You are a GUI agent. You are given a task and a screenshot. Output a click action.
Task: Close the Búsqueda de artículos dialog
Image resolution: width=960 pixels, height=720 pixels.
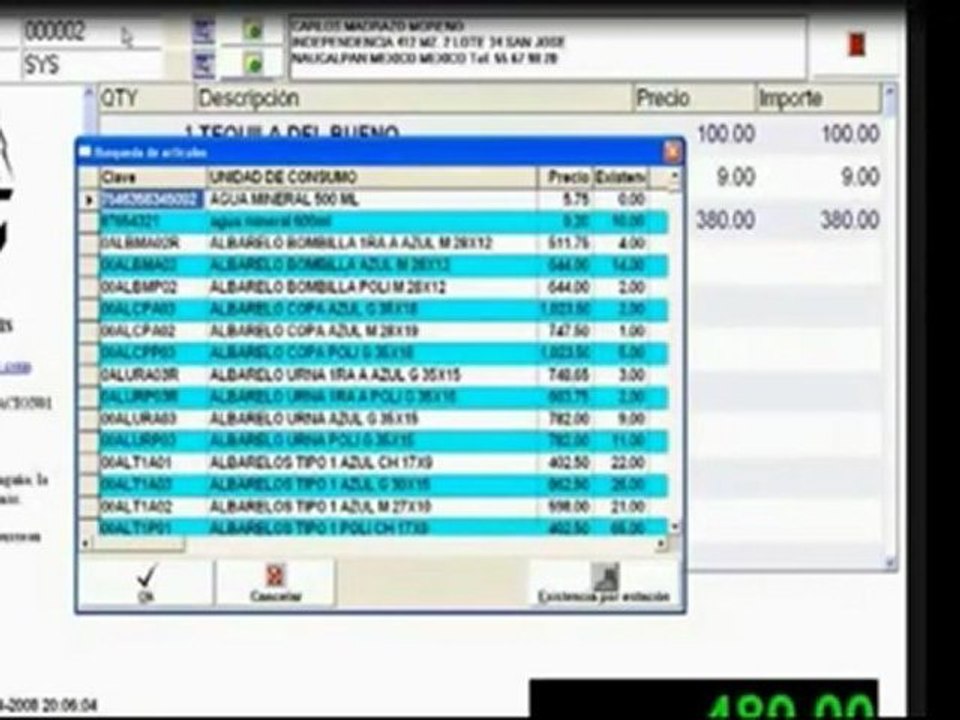click(672, 151)
